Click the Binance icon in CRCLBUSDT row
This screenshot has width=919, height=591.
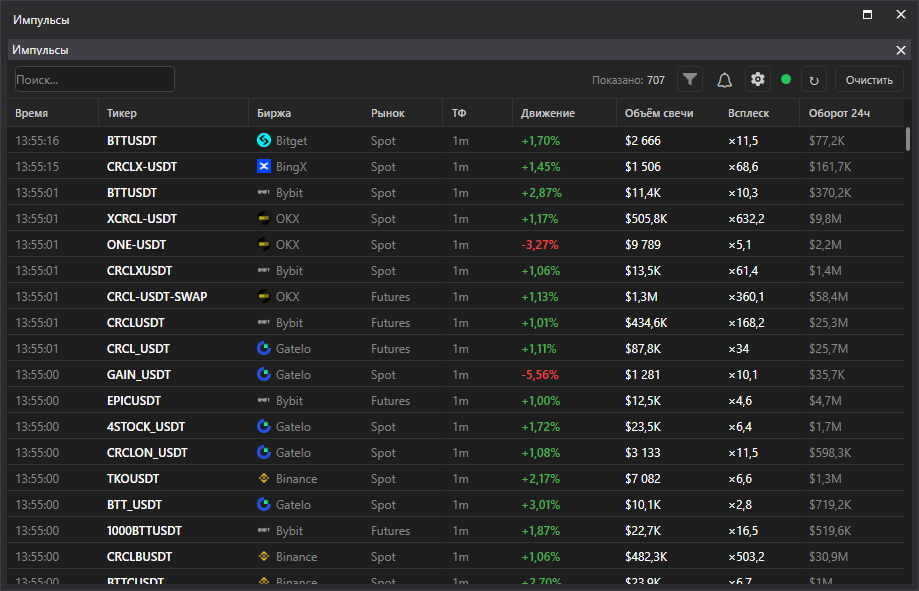[264, 556]
